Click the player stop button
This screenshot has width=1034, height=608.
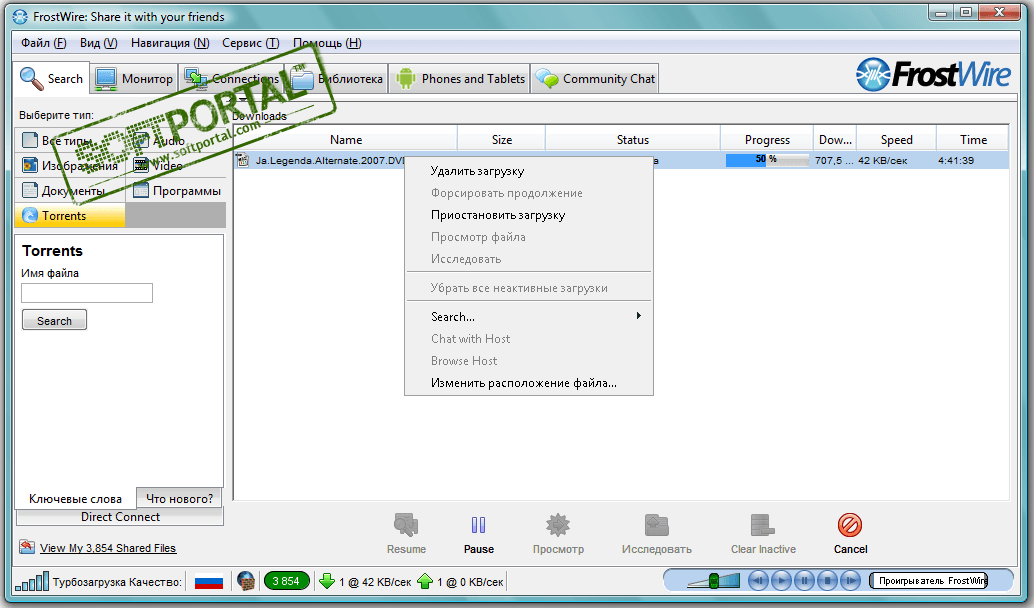[828, 581]
